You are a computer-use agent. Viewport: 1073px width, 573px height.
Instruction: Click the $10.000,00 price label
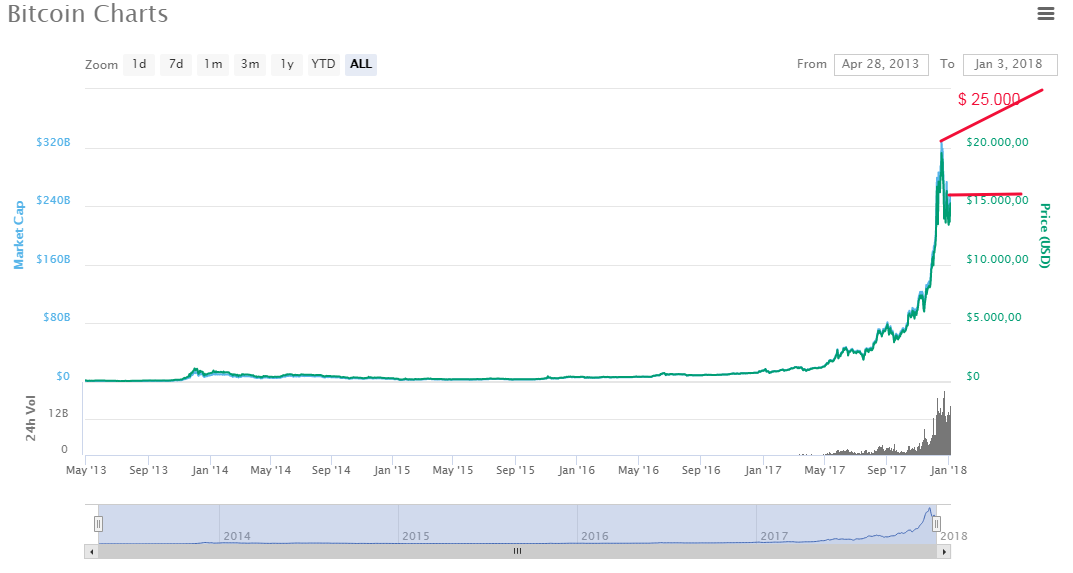997,259
